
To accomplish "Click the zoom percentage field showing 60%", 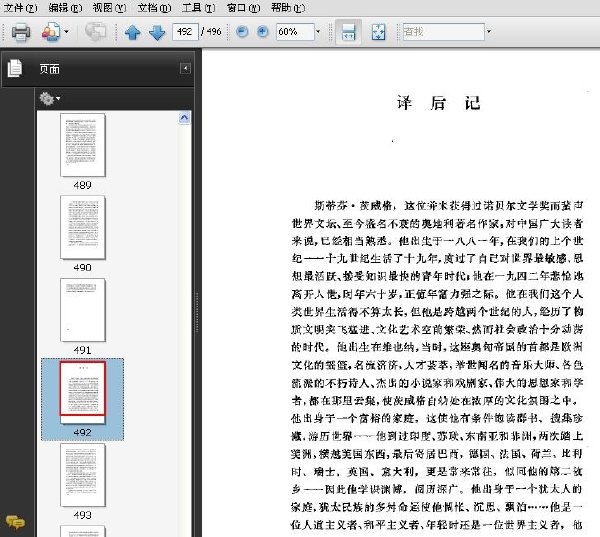I will [x=295, y=32].
